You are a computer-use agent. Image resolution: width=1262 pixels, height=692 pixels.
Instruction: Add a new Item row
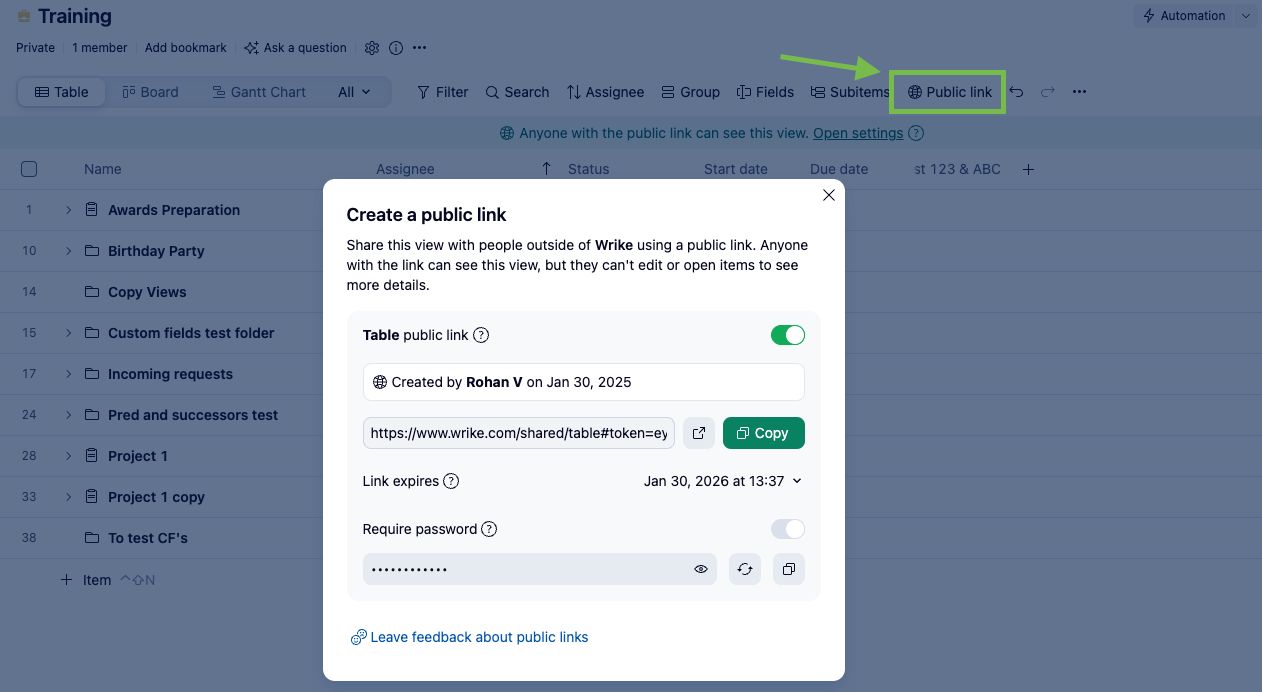click(86, 580)
